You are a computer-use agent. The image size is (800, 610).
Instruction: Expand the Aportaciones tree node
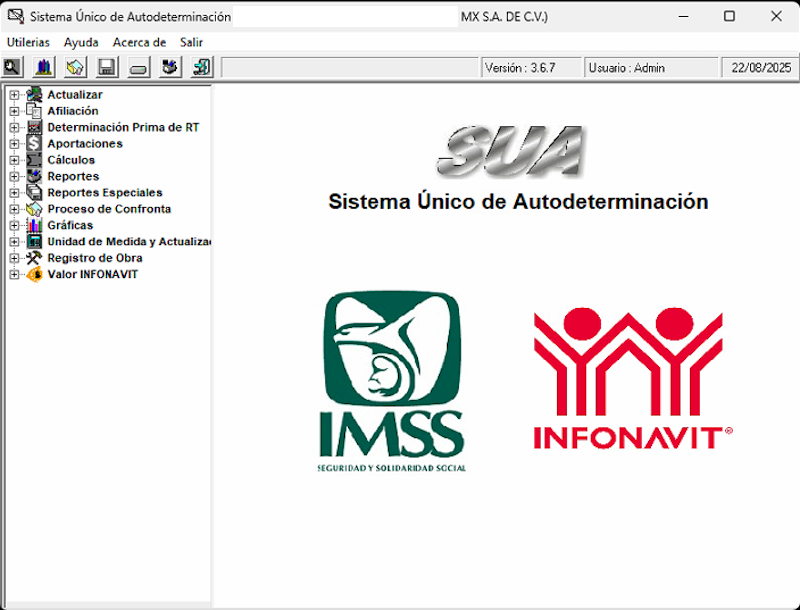tap(14, 144)
